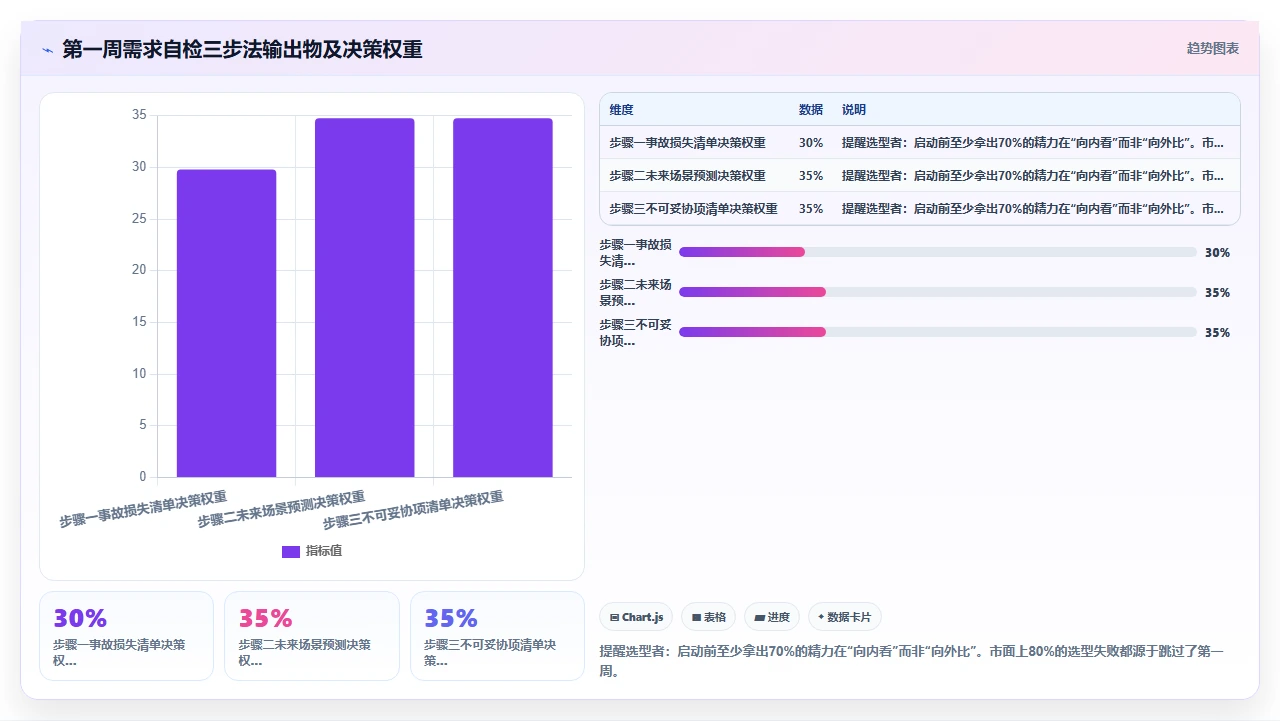This screenshot has width=1280, height=721.
Task: Select table cell 步骤三不可妥协项清单决策权重
Action: tap(693, 209)
